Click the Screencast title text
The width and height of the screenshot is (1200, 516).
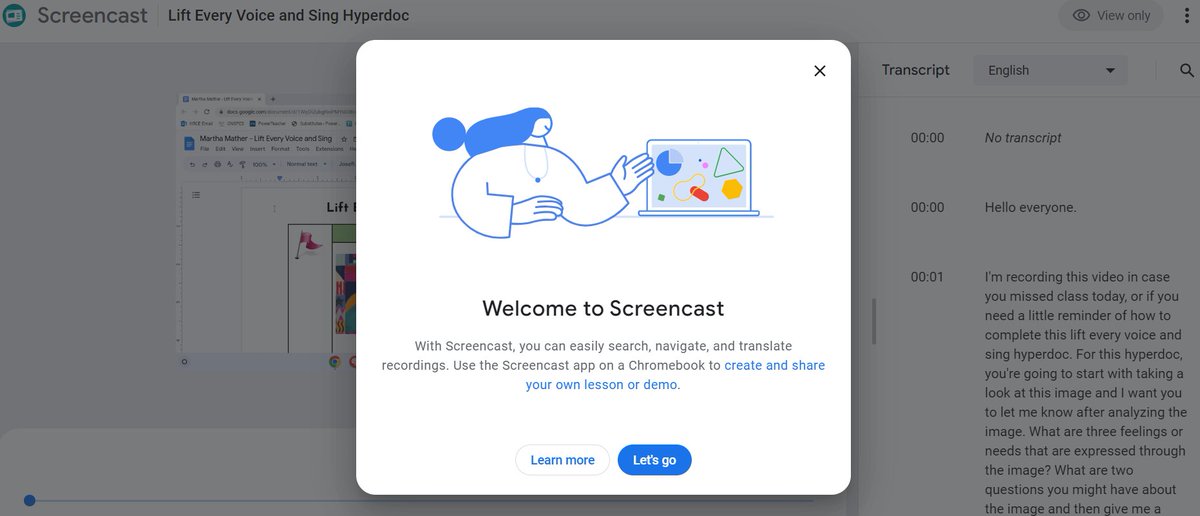pos(92,16)
